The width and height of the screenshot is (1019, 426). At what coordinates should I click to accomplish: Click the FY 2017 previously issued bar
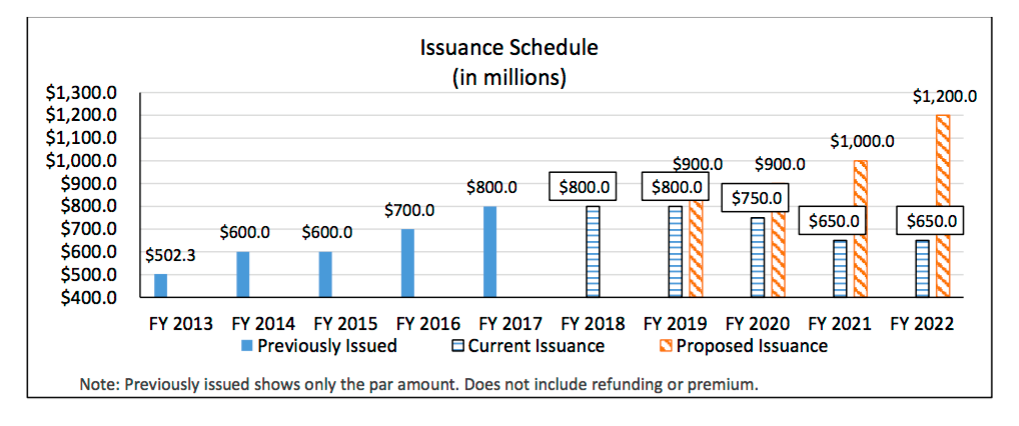coord(490,251)
